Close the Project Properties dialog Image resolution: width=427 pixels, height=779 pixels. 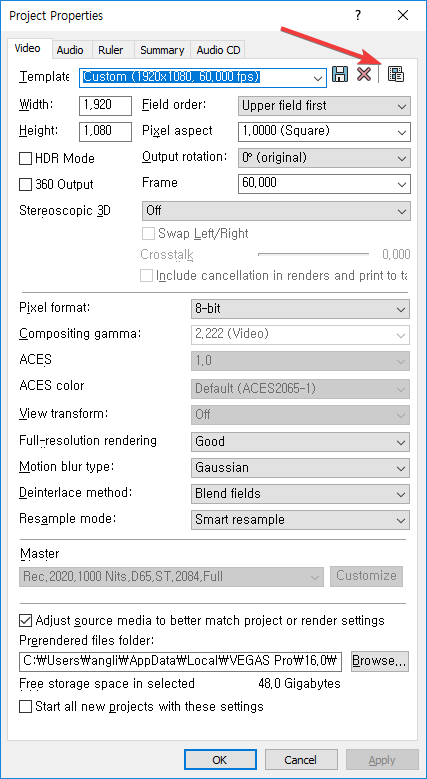(403, 15)
